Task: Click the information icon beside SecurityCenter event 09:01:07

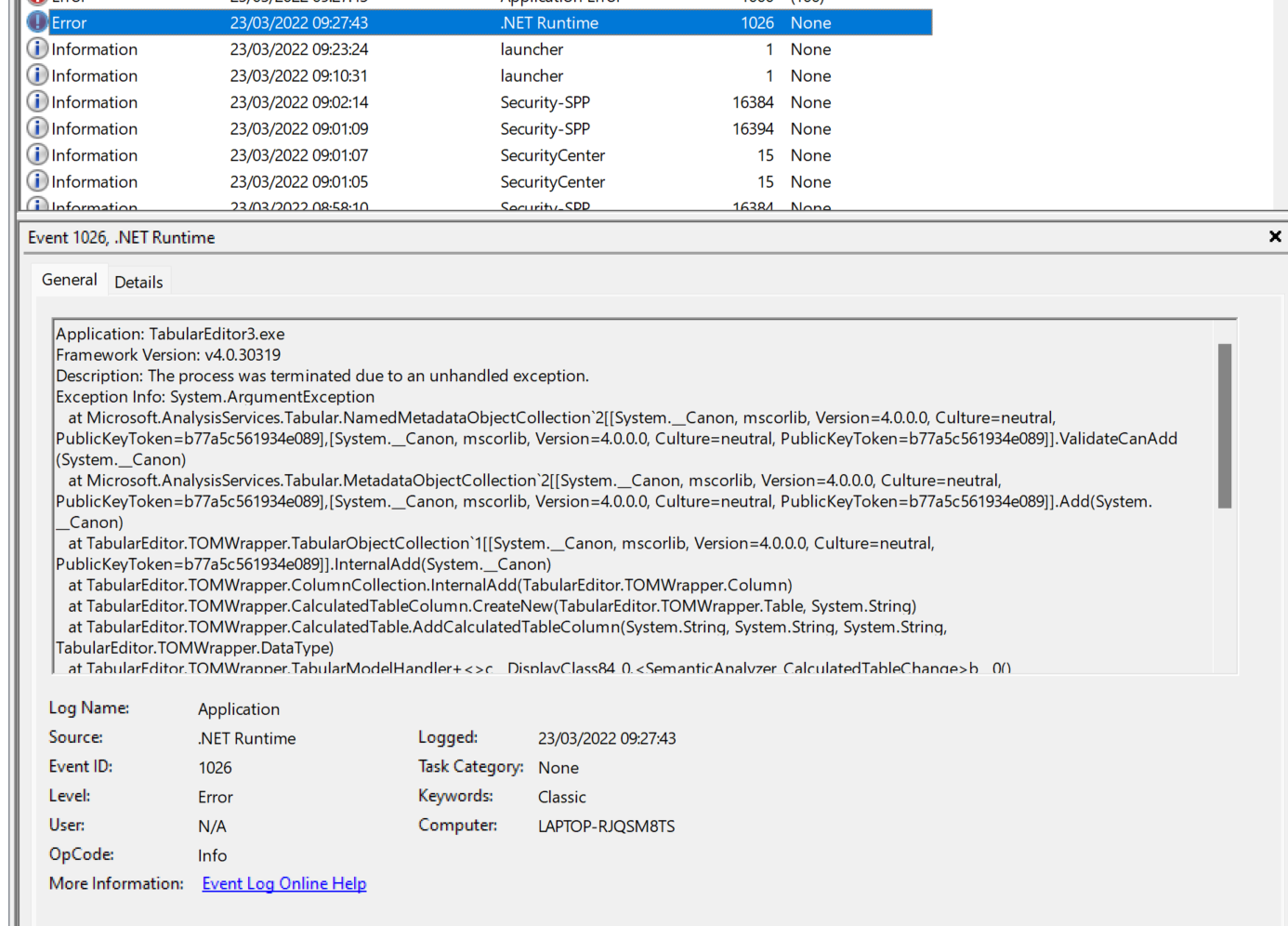Action: pos(37,154)
